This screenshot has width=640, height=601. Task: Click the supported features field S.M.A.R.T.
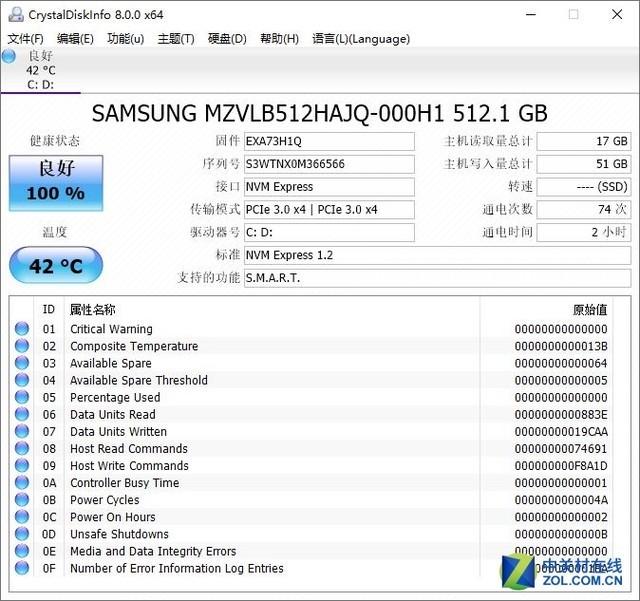tap(438, 278)
